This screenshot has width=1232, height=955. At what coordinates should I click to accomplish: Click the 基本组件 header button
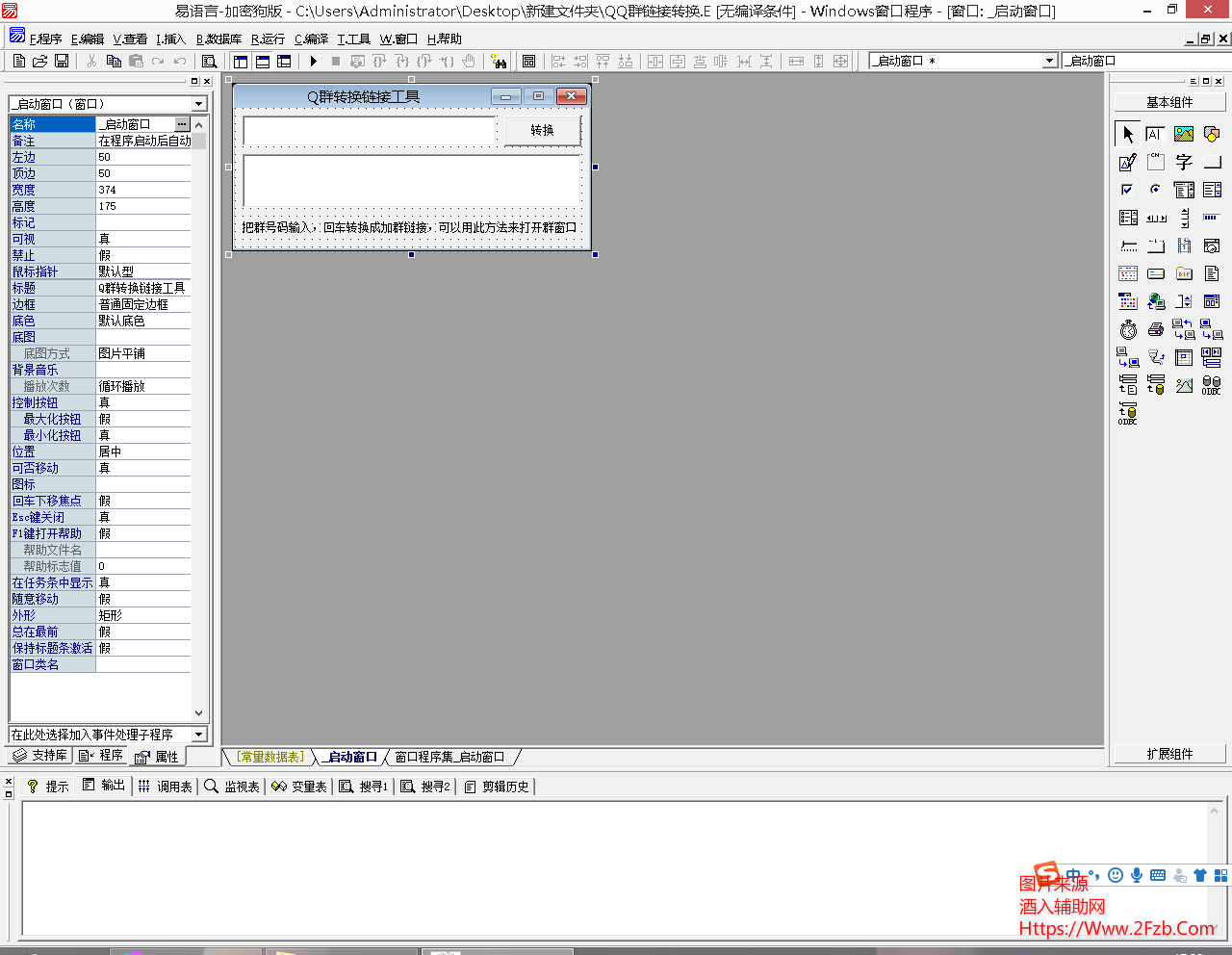click(1169, 102)
